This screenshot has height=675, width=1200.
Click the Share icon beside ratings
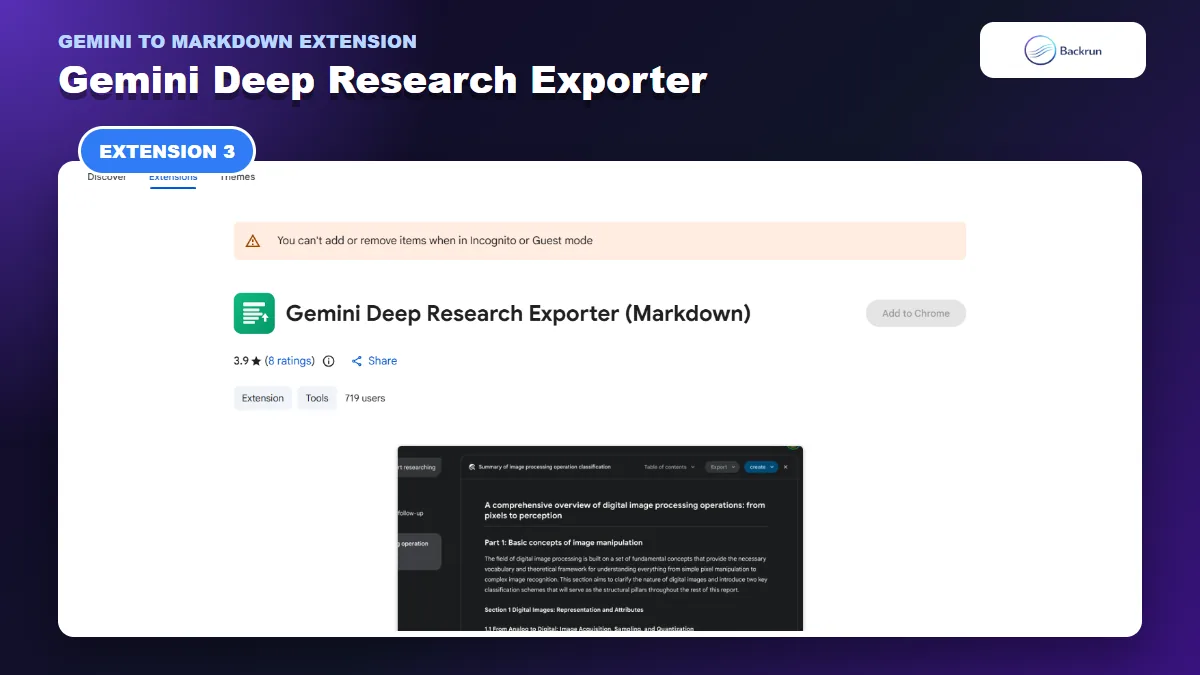[x=356, y=361]
